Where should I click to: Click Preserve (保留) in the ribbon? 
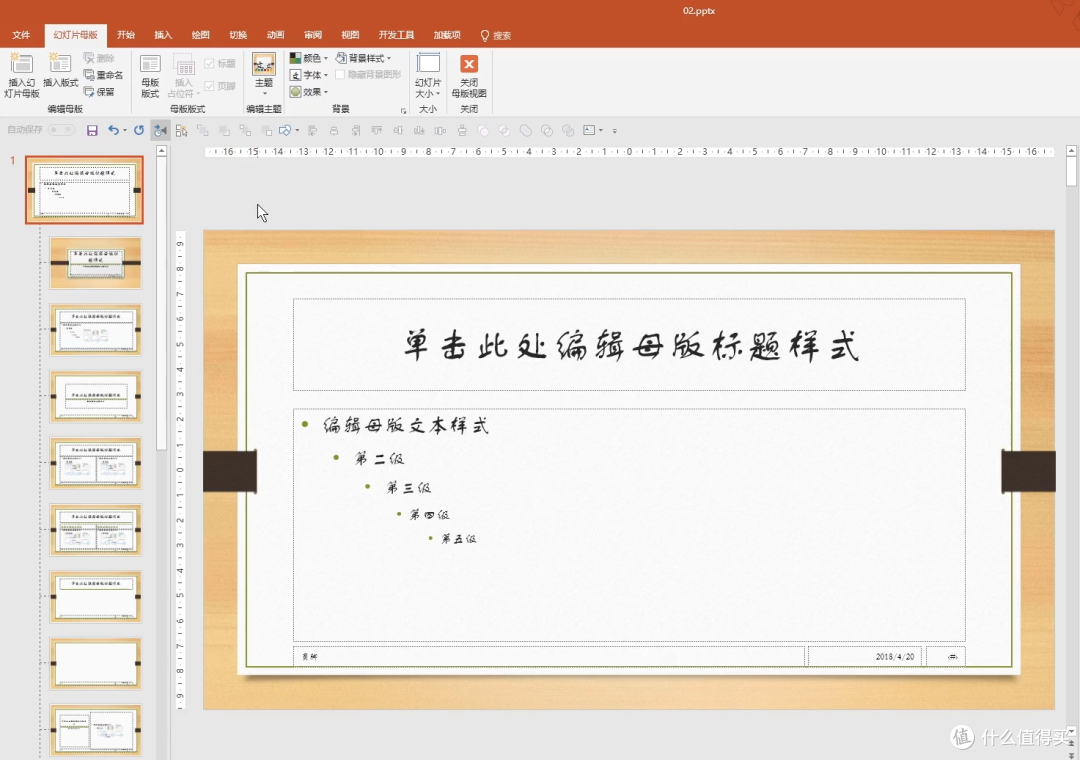[x=99, y=92]
